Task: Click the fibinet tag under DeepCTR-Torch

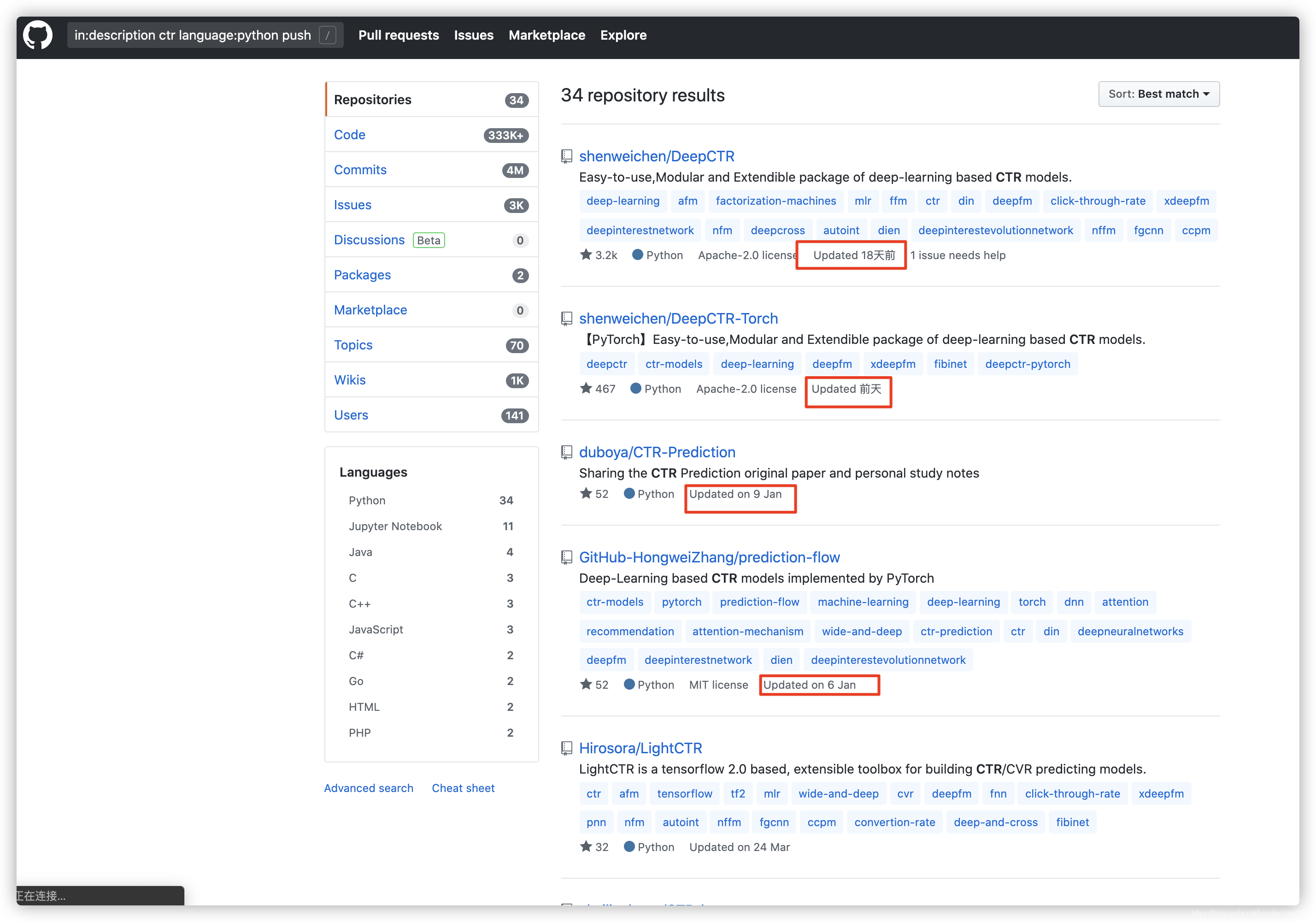Action: click(x=950, y=364)
